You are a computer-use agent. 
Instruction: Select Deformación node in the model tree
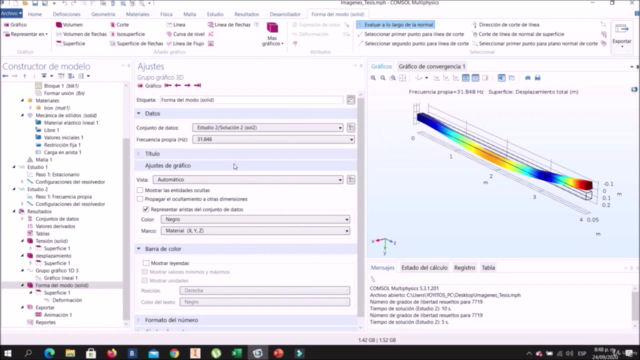tap(67, 300)
